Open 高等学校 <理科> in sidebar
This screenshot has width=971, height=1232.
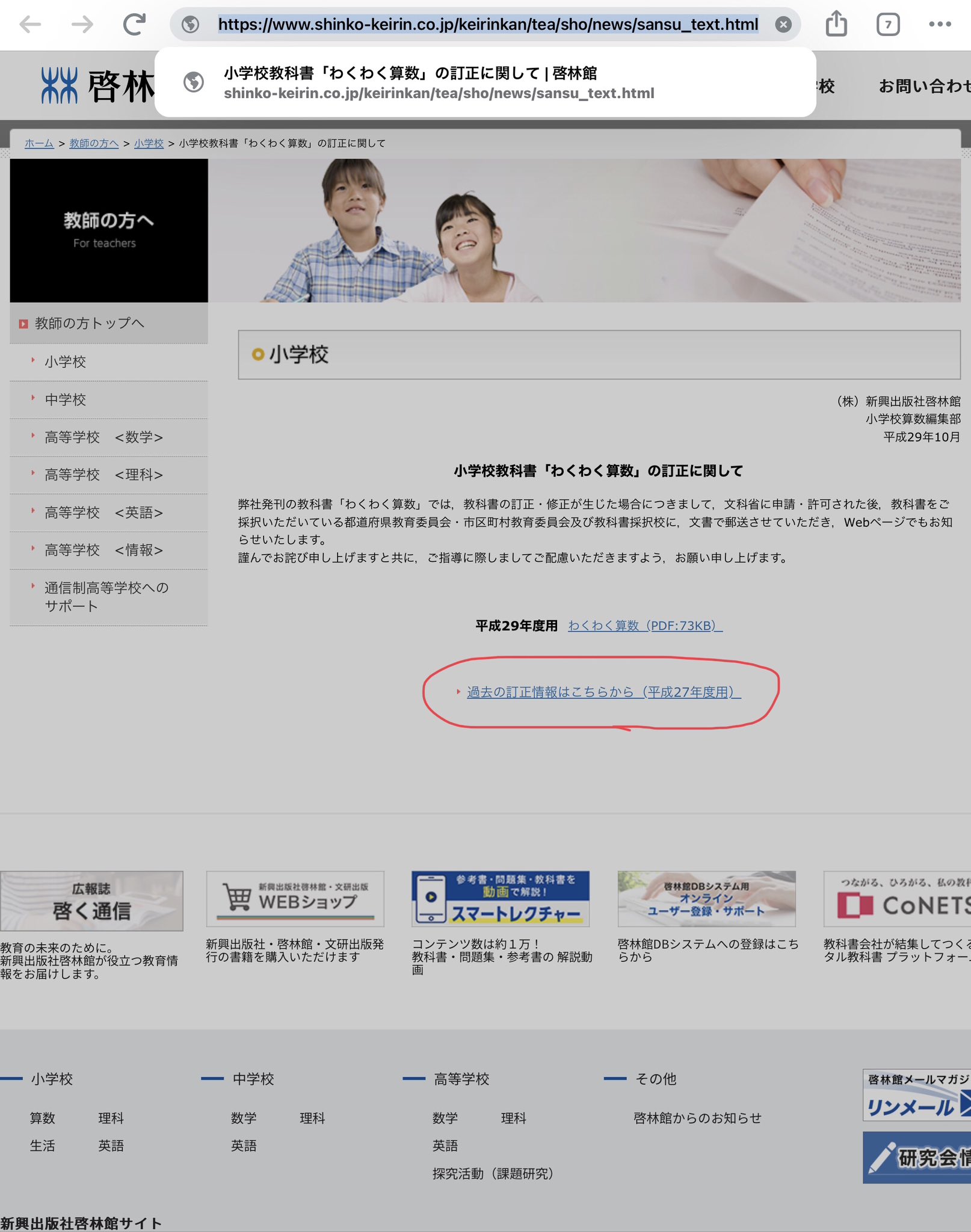pyautogui.click(x=109, y=475)
